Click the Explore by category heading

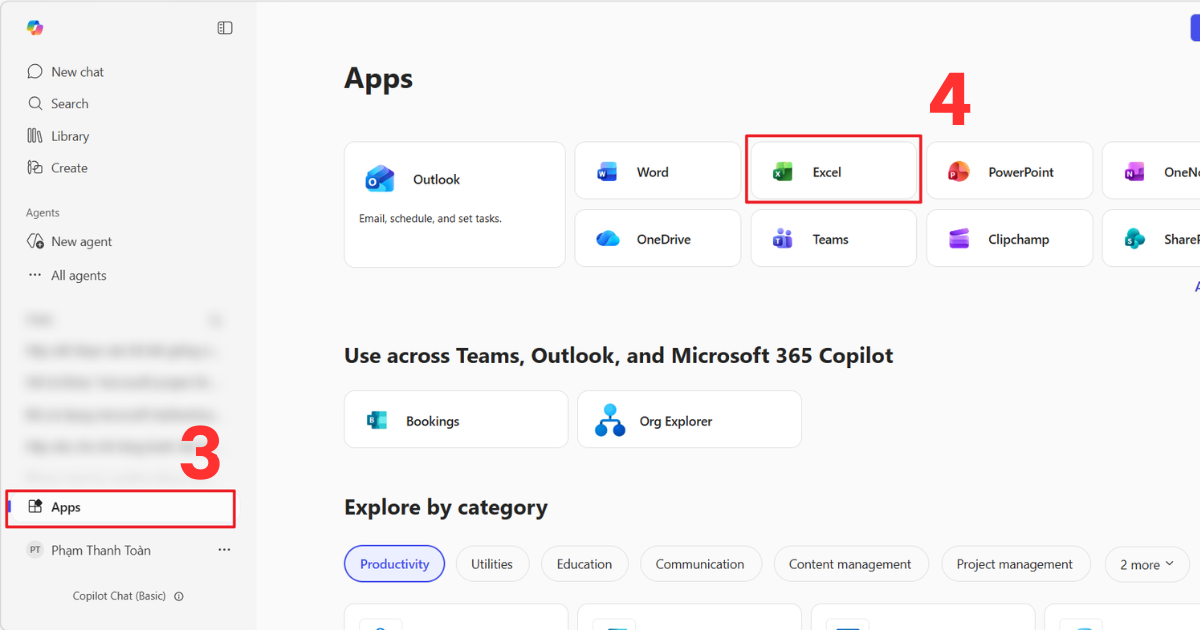click(446, 507)
